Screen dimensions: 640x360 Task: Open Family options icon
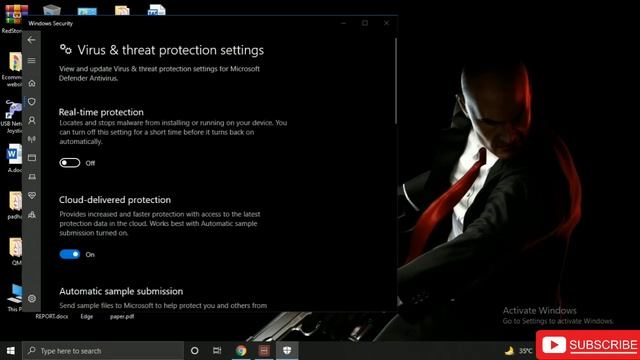[31, 214]
